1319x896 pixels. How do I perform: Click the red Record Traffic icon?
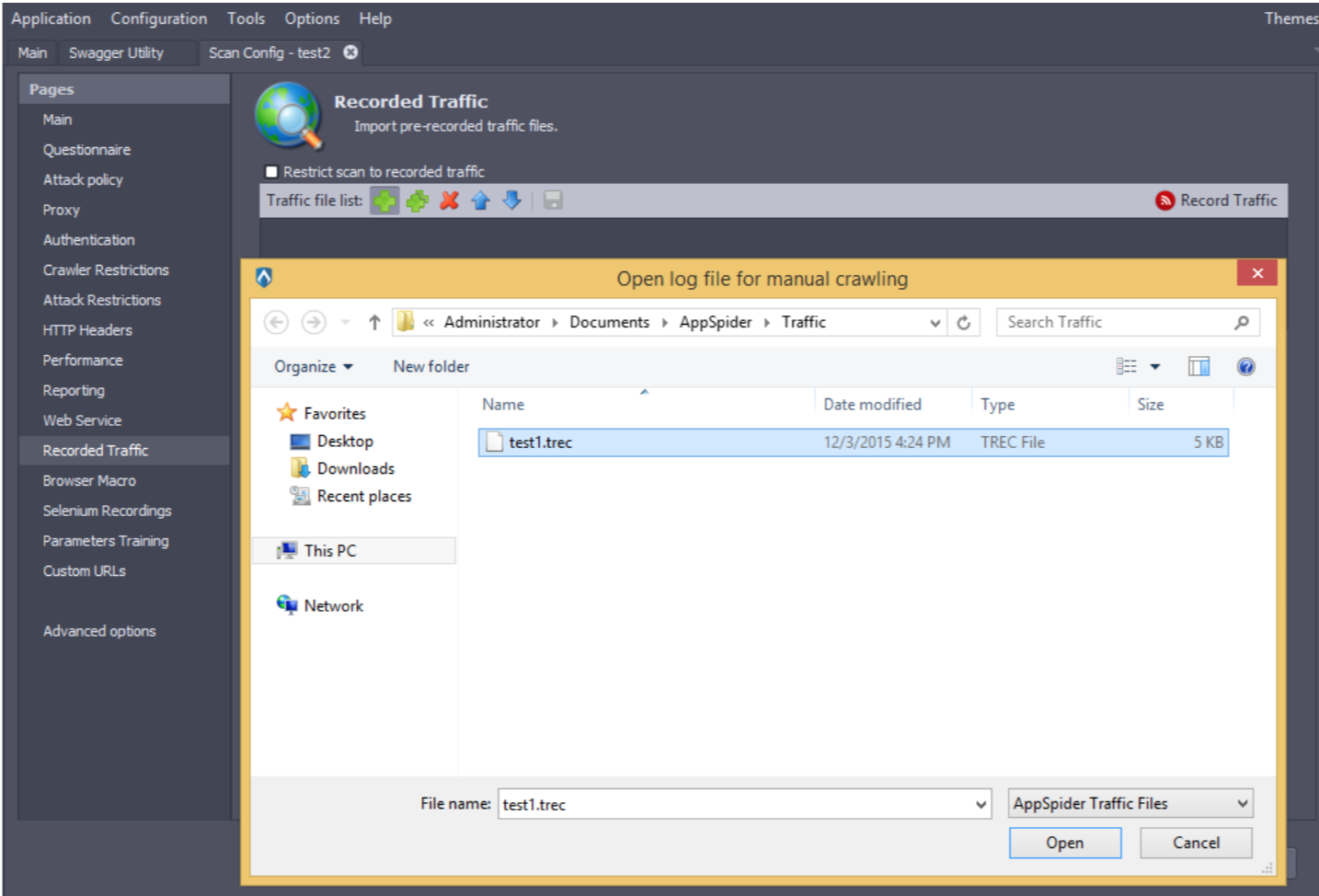click(x=1164, y=201)
